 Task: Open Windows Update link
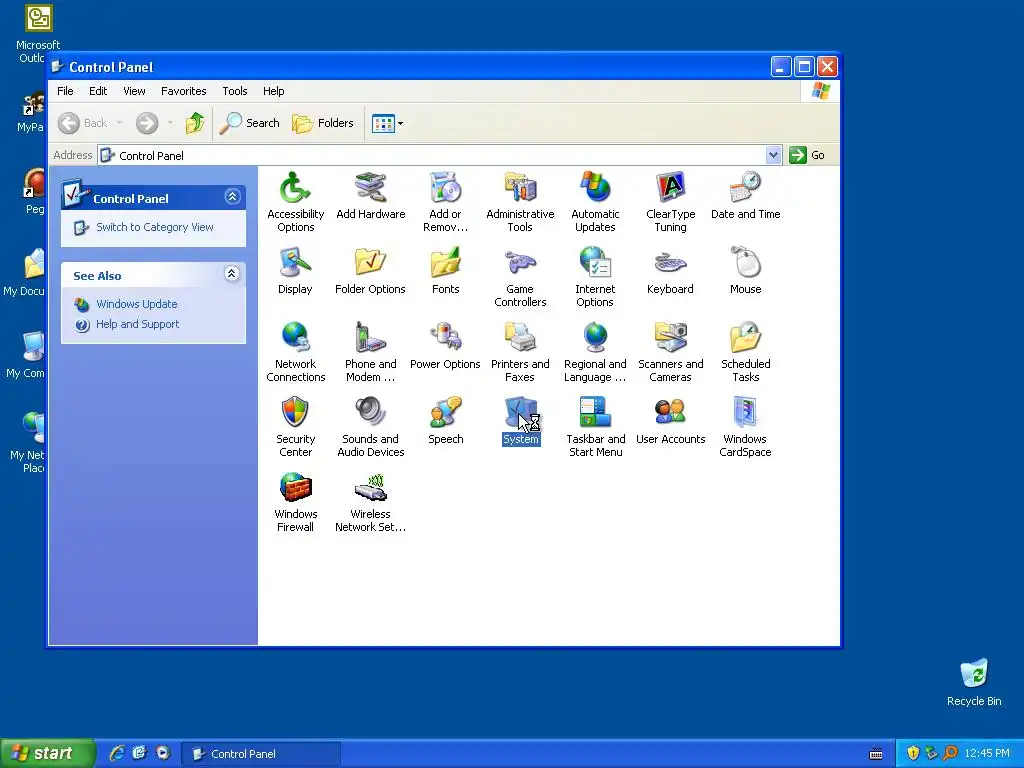(x=136, y=304)
